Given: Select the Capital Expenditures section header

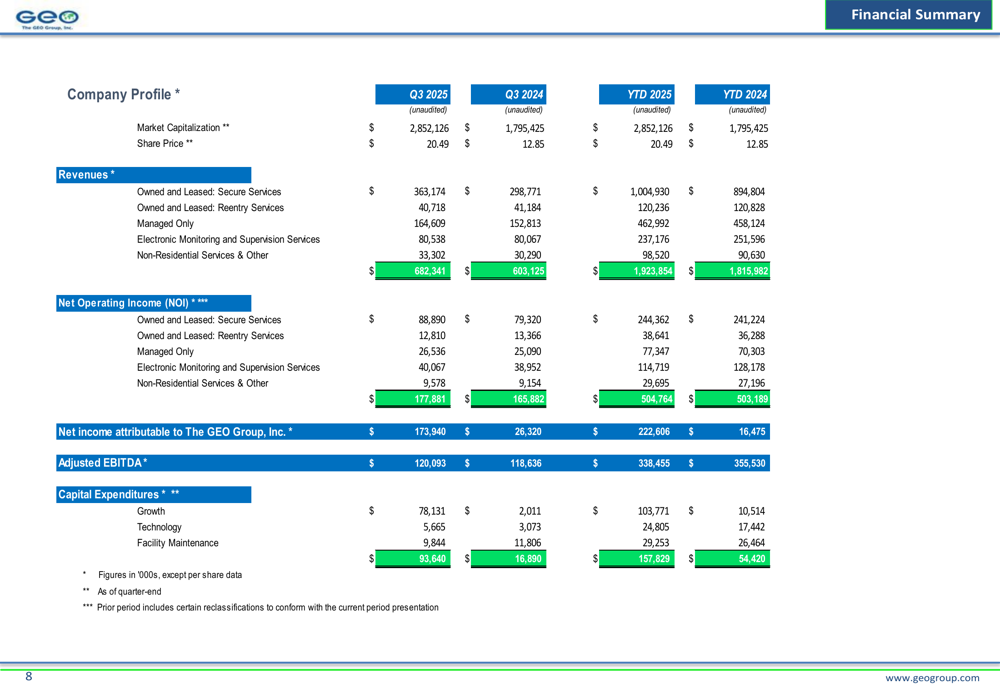Looking at the screenshot, I should point(119,495).
